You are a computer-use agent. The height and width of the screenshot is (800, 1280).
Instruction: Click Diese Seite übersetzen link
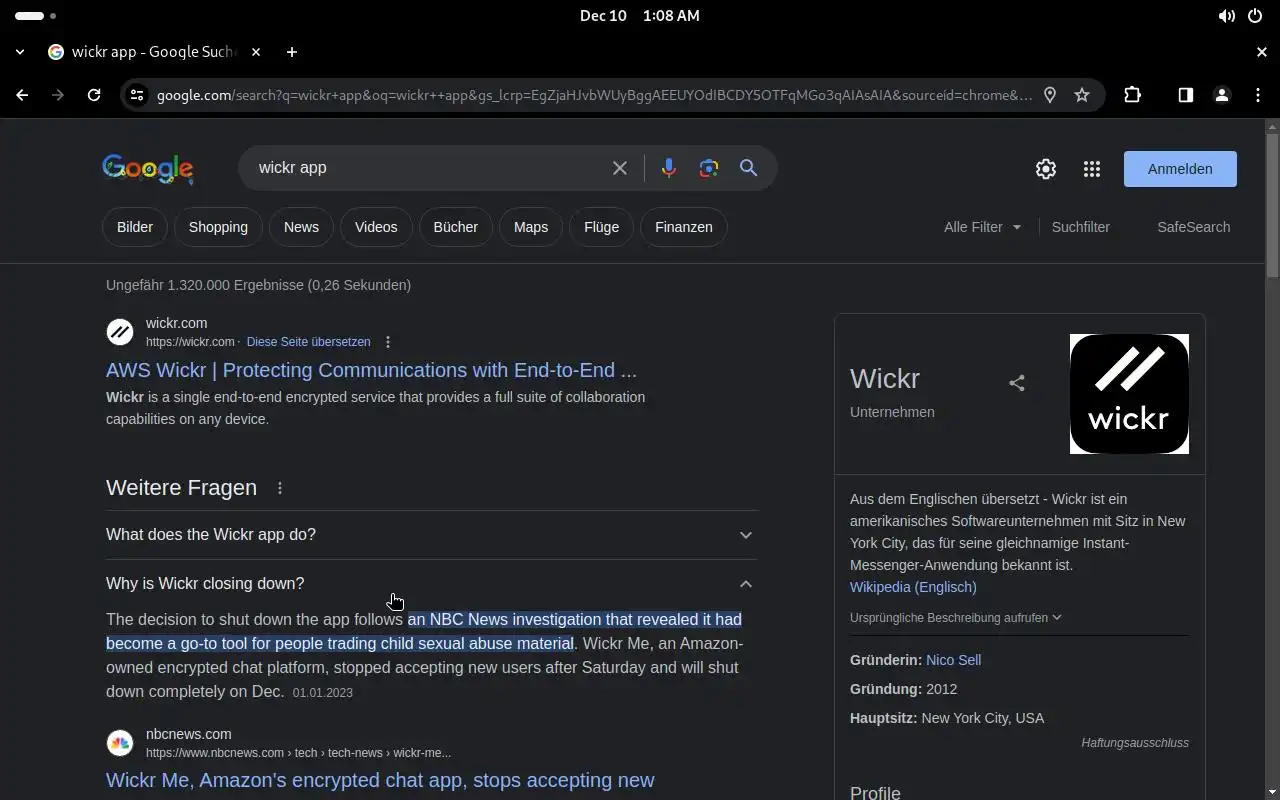[308, 342]
